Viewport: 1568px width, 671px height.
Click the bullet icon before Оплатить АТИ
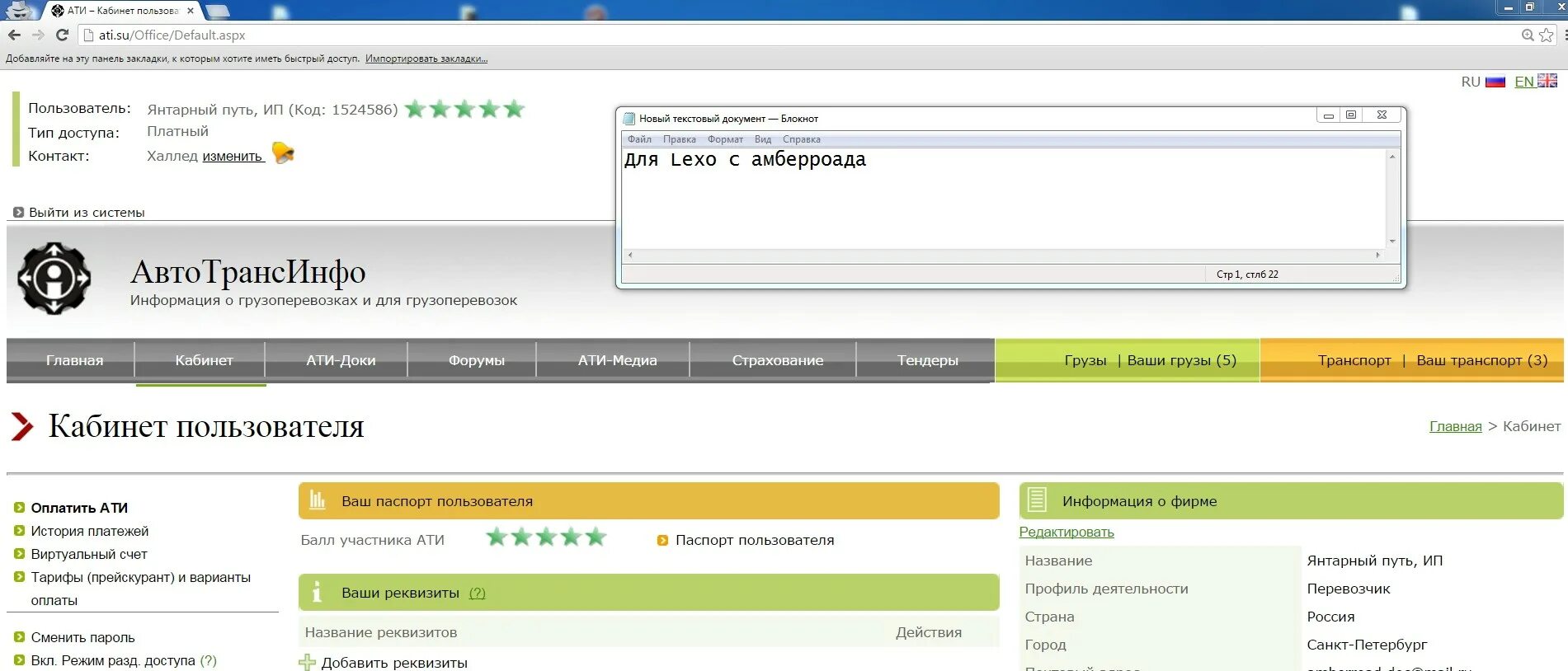[20, 508]
